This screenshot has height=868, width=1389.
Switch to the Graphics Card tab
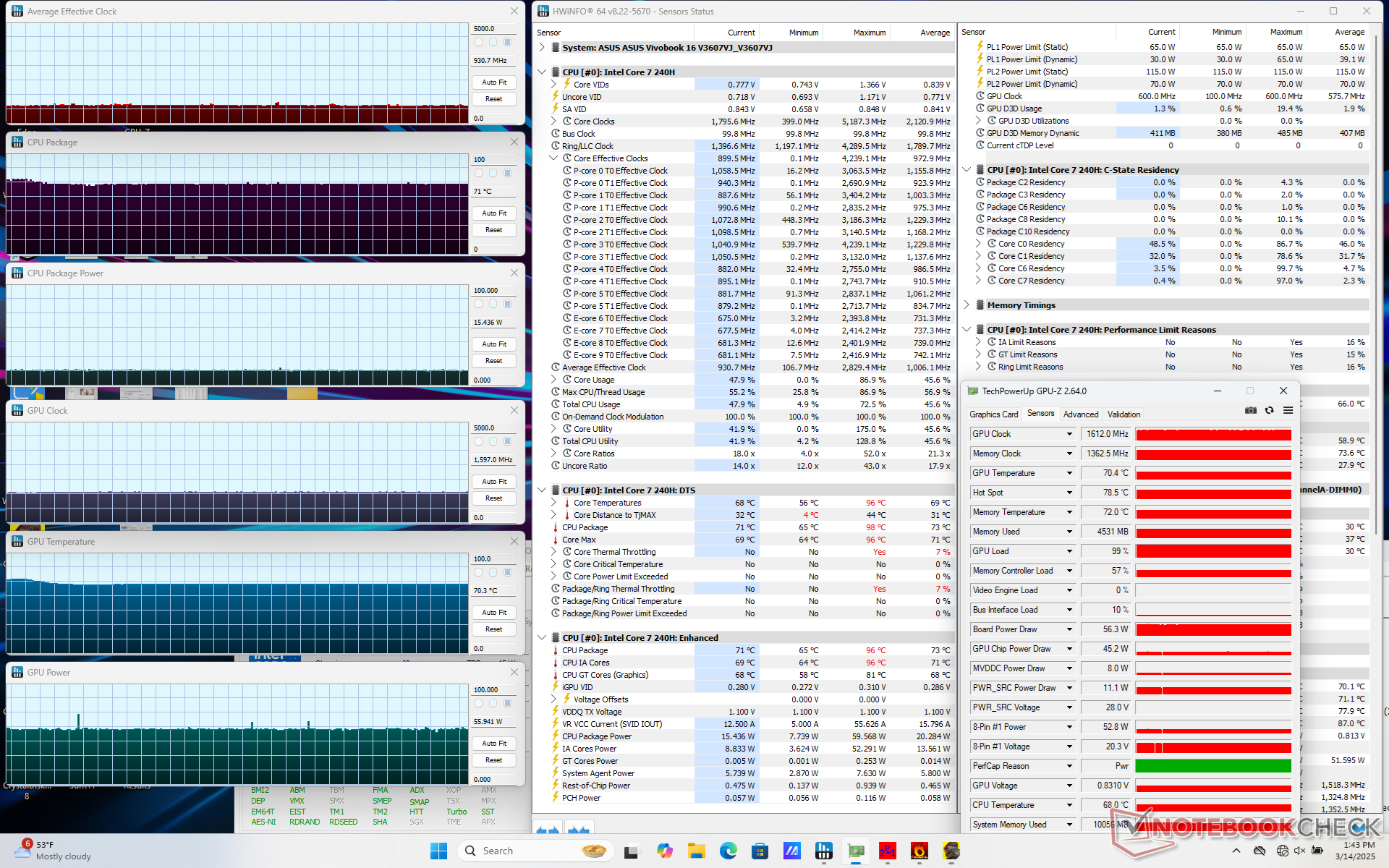click(x=993, y=414)
